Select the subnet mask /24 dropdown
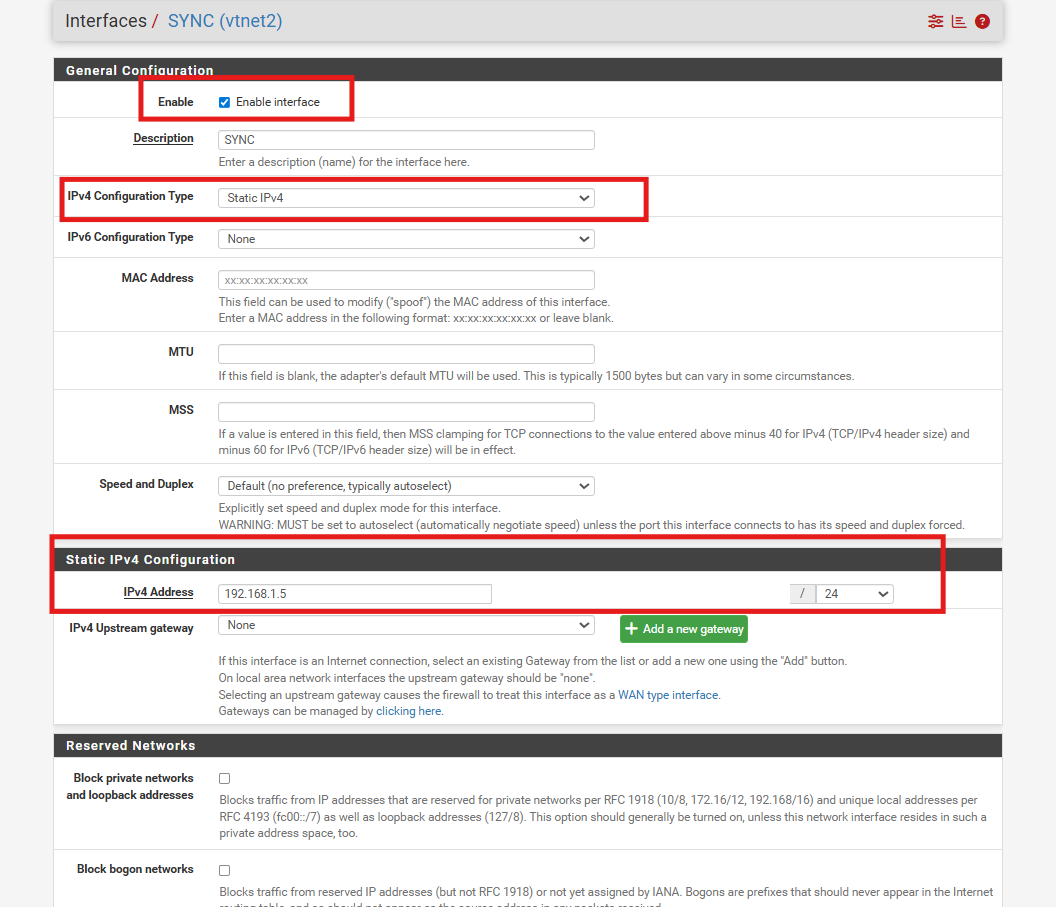 click(x=854, y=594)
